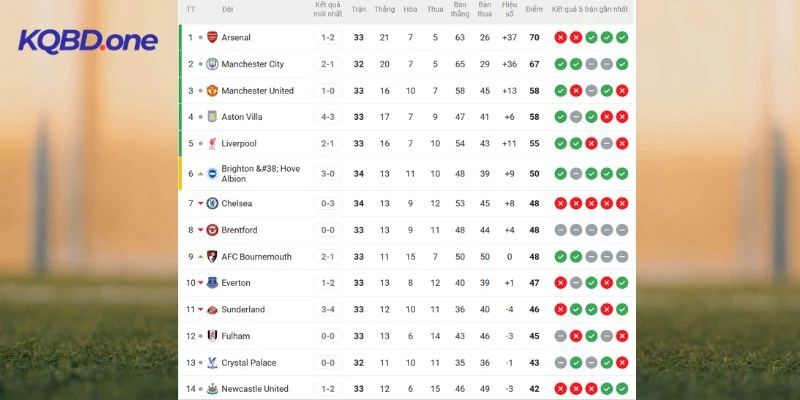Click the Arsenal club crest icon
Image resolution: width=800 pixels, height=400 pixels.
(x=212, y=38)
